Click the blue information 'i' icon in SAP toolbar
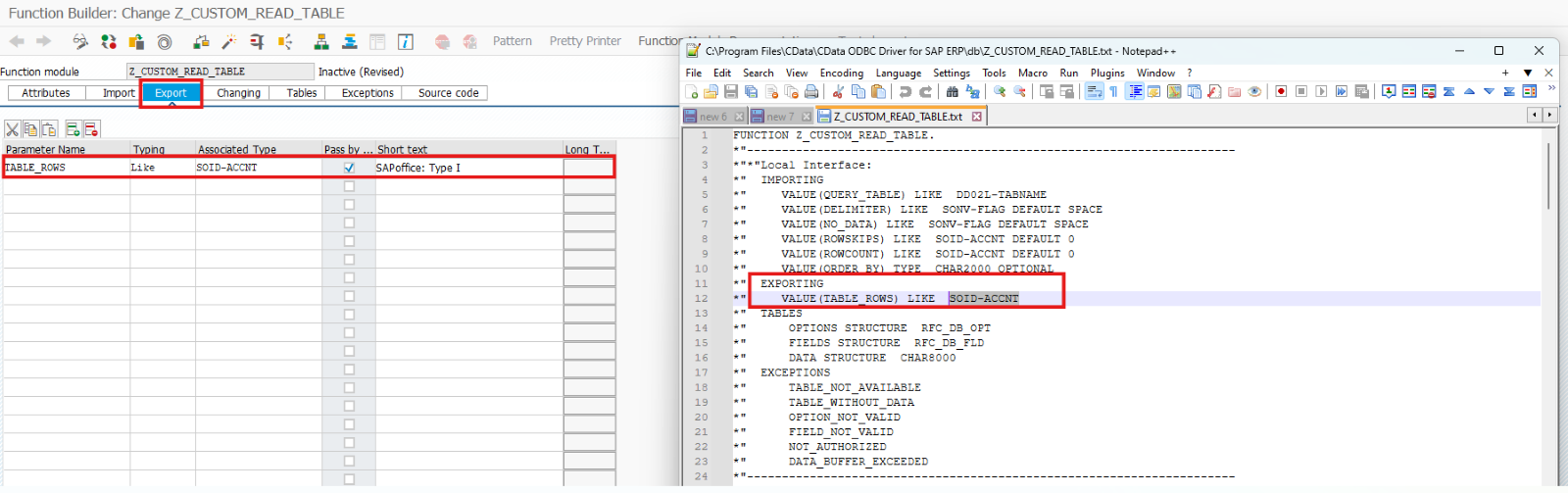The image size is (1568, 493). [405, 41]
